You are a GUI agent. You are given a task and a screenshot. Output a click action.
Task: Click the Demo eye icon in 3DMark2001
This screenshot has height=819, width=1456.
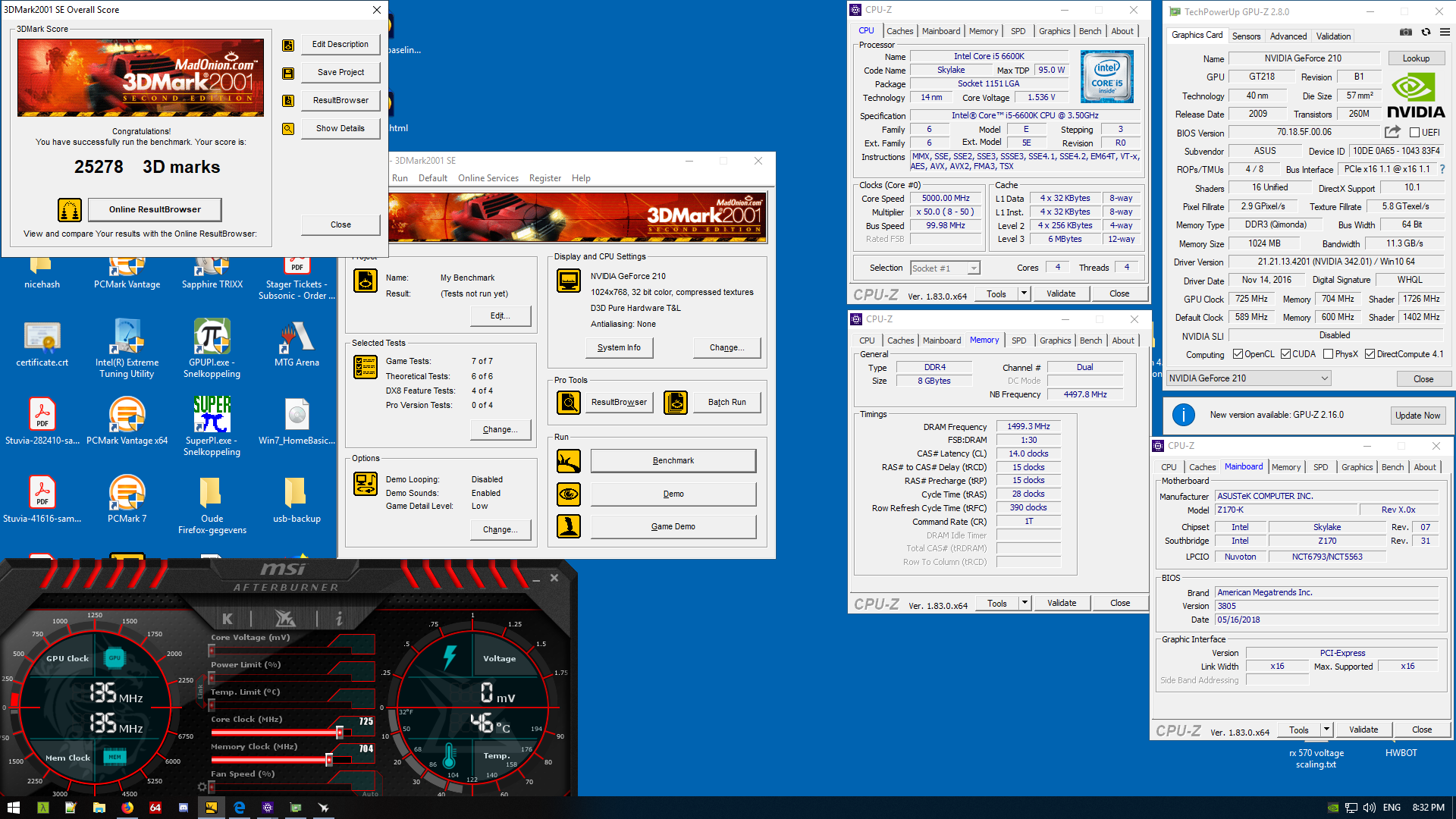click(569, 494)
